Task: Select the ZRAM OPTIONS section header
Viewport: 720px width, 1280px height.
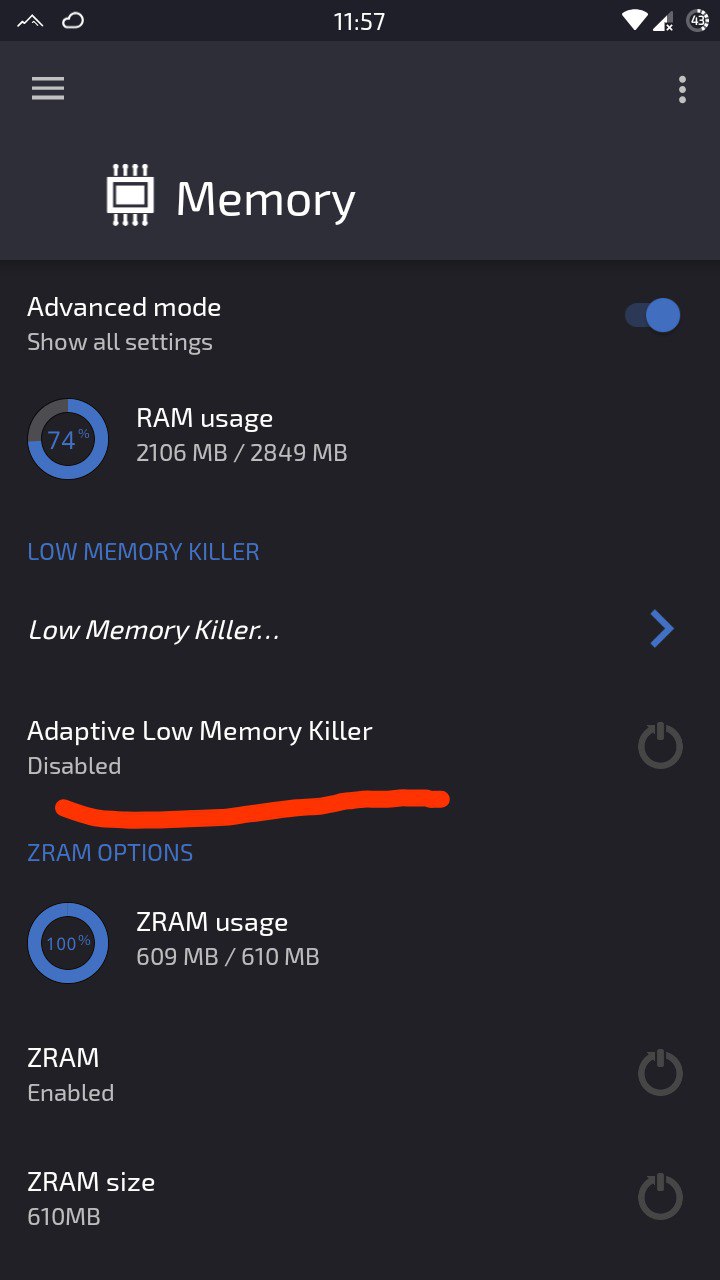Action: click(110, 853)
